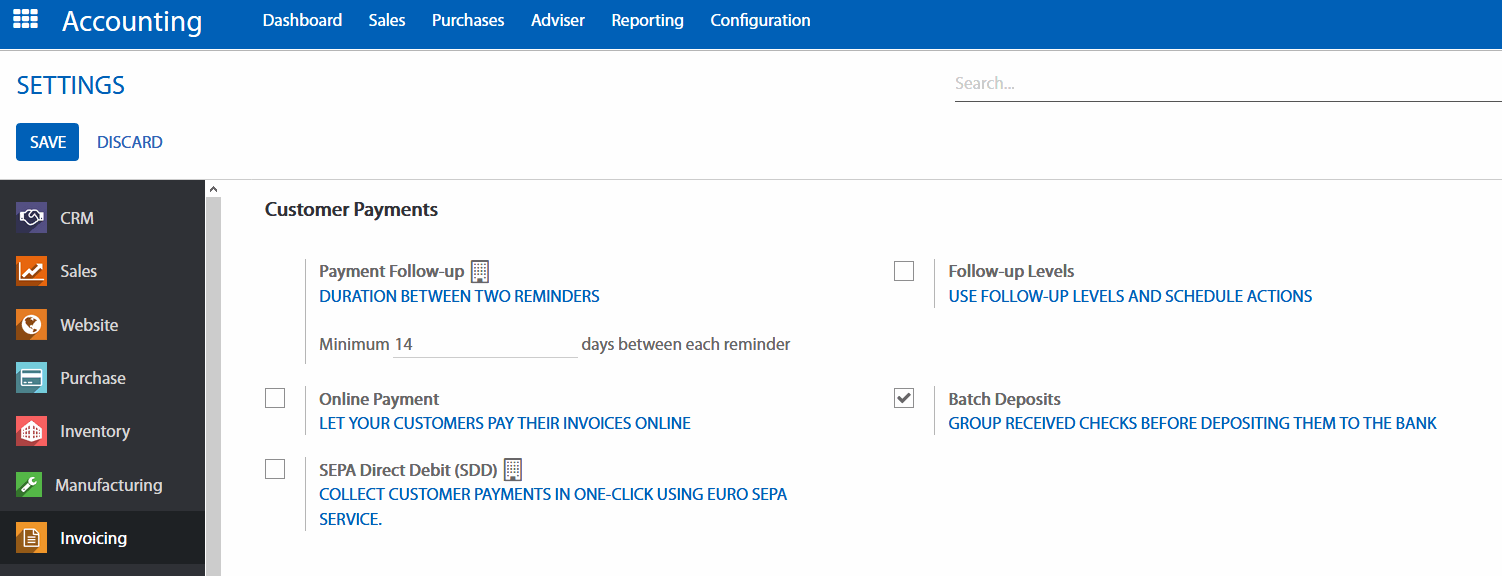The width and height of the screenshot is (1502, 576).
Task: Click the Discard button
Action: (130, 142)
